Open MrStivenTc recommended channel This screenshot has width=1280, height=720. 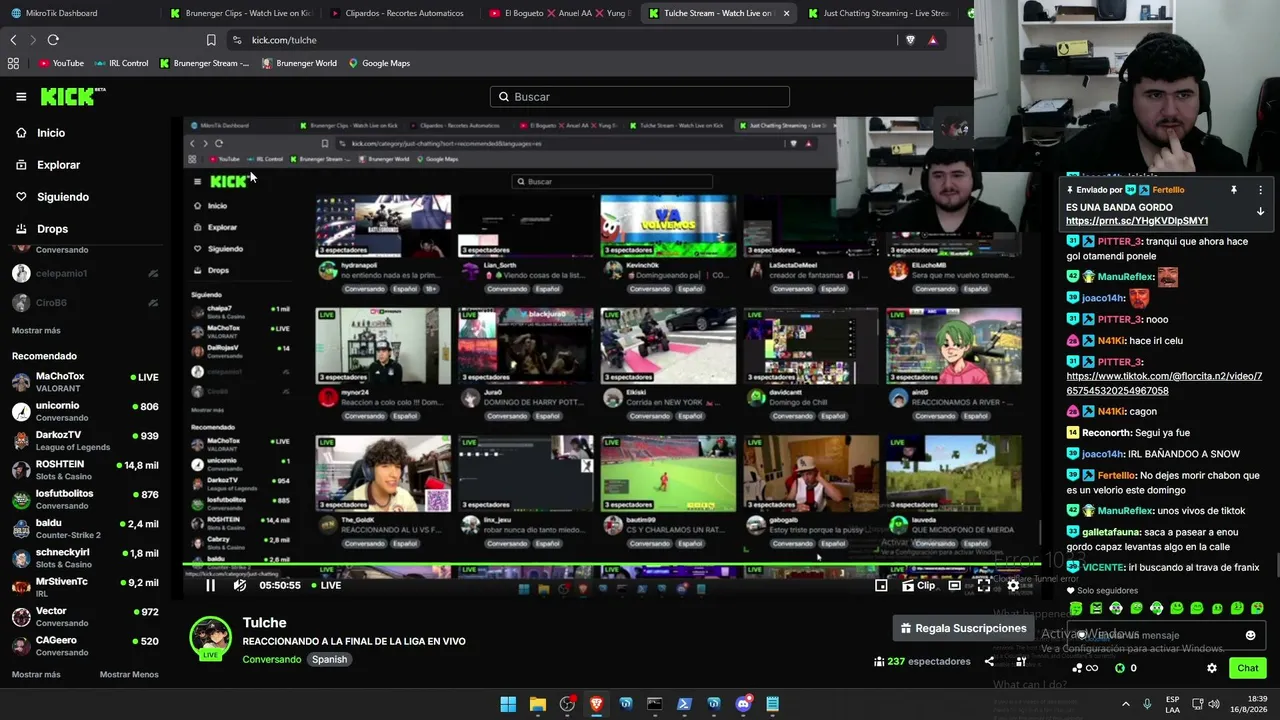(85, 587)
